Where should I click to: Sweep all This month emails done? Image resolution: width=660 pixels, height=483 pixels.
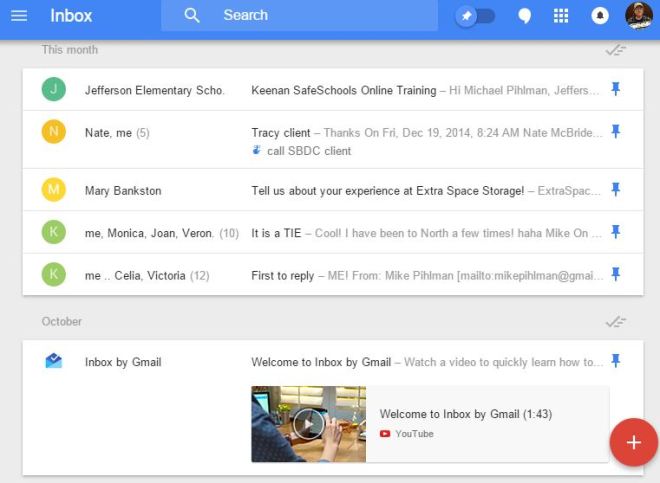tap(616, 50)
